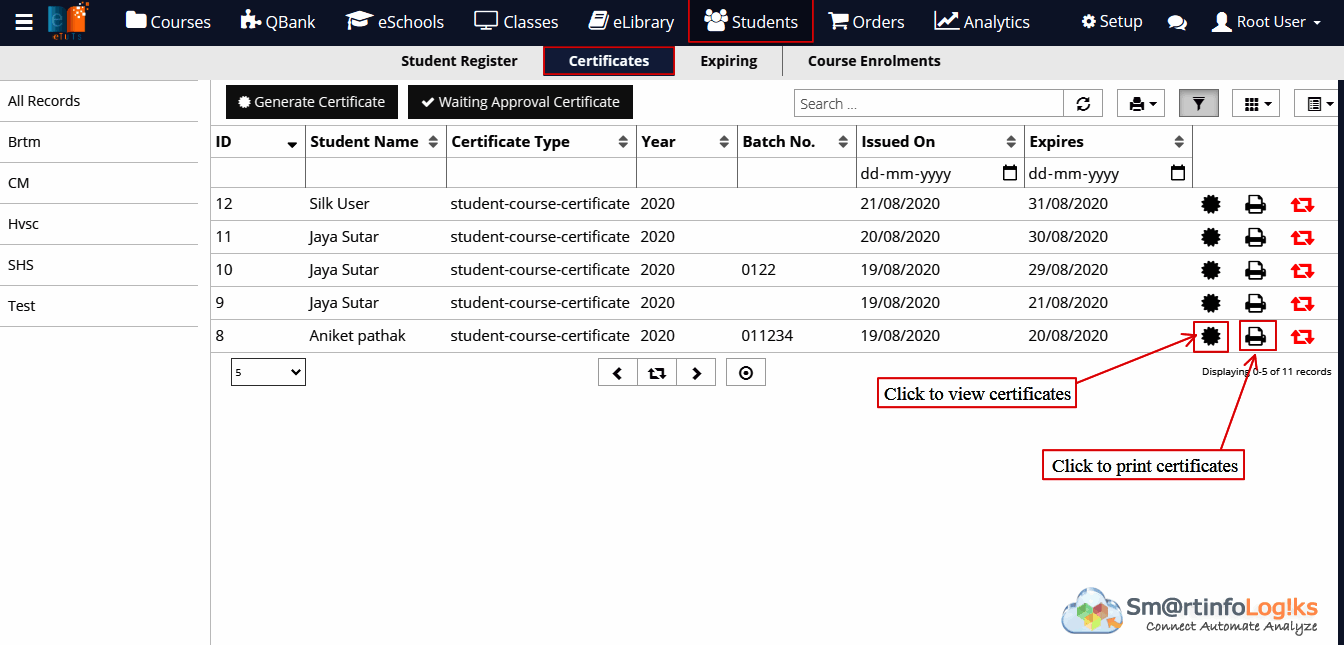Viewport: 1344px width, 645px height.
Task: Open the Expires date picker
Action: click(1178, 173)
